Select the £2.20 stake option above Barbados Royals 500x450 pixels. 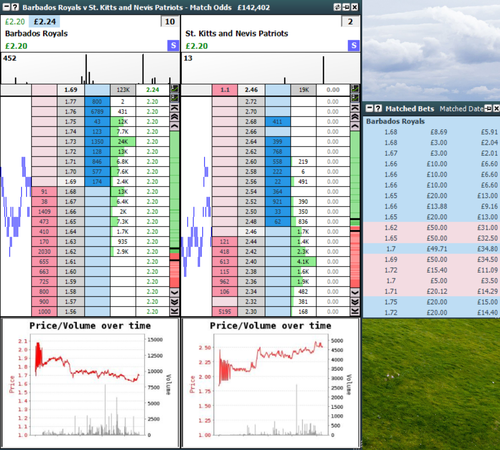point(15,22)
